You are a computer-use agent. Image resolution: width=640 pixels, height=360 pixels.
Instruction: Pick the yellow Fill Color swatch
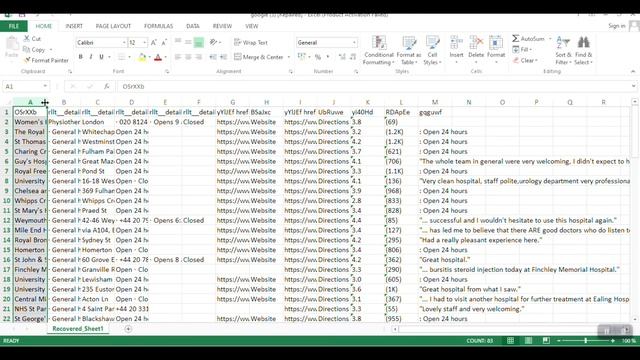[x=142, y=57]
